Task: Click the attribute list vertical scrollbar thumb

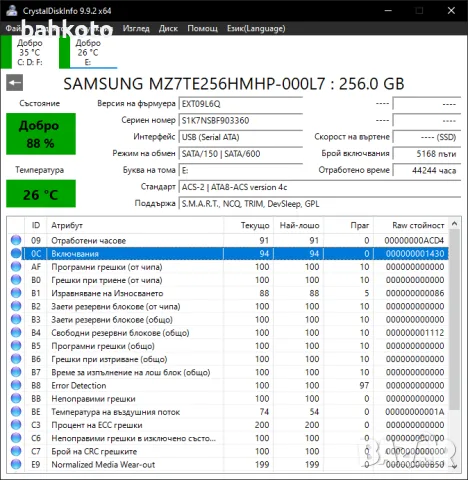Action: (x=454, y=319)
